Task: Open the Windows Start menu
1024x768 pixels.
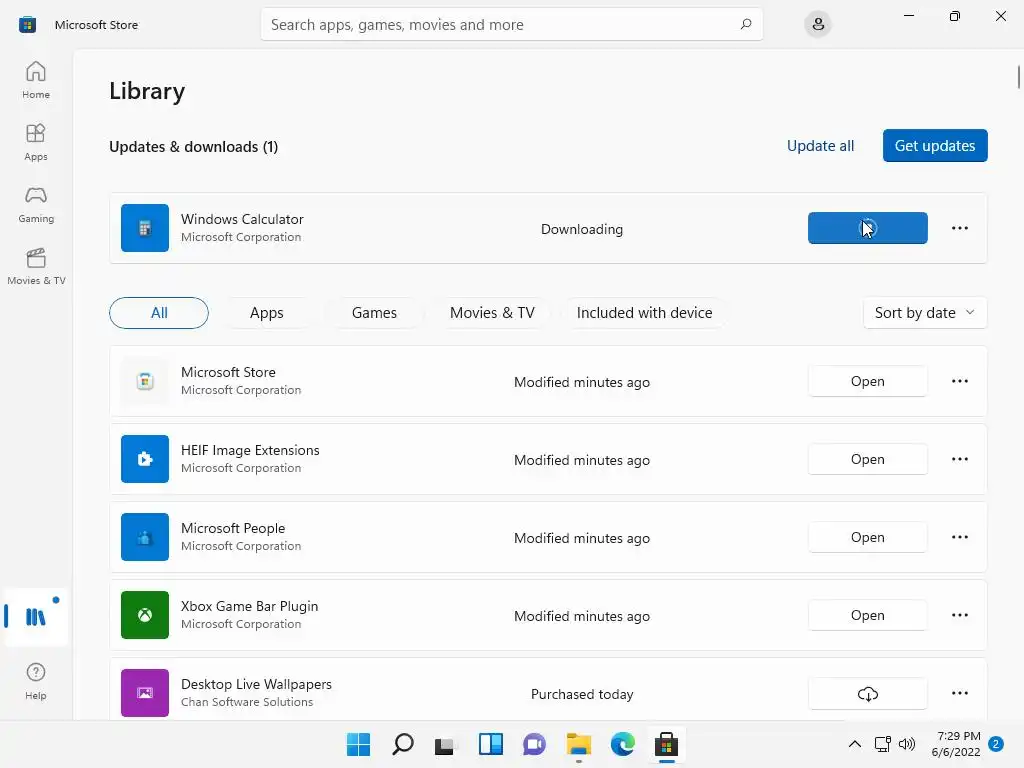Action: point(358,744)
